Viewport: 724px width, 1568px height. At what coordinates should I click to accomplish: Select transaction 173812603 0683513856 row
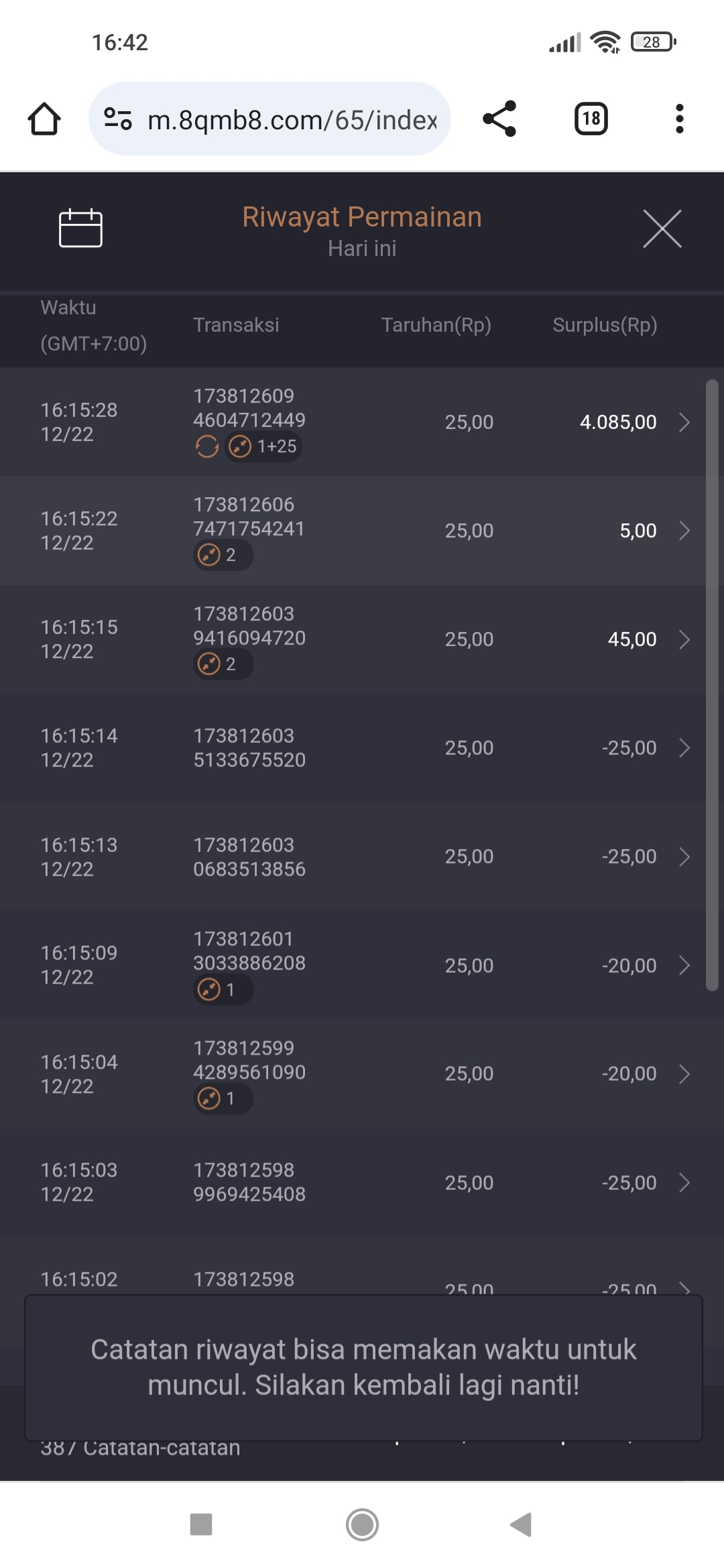pos(249,857)
